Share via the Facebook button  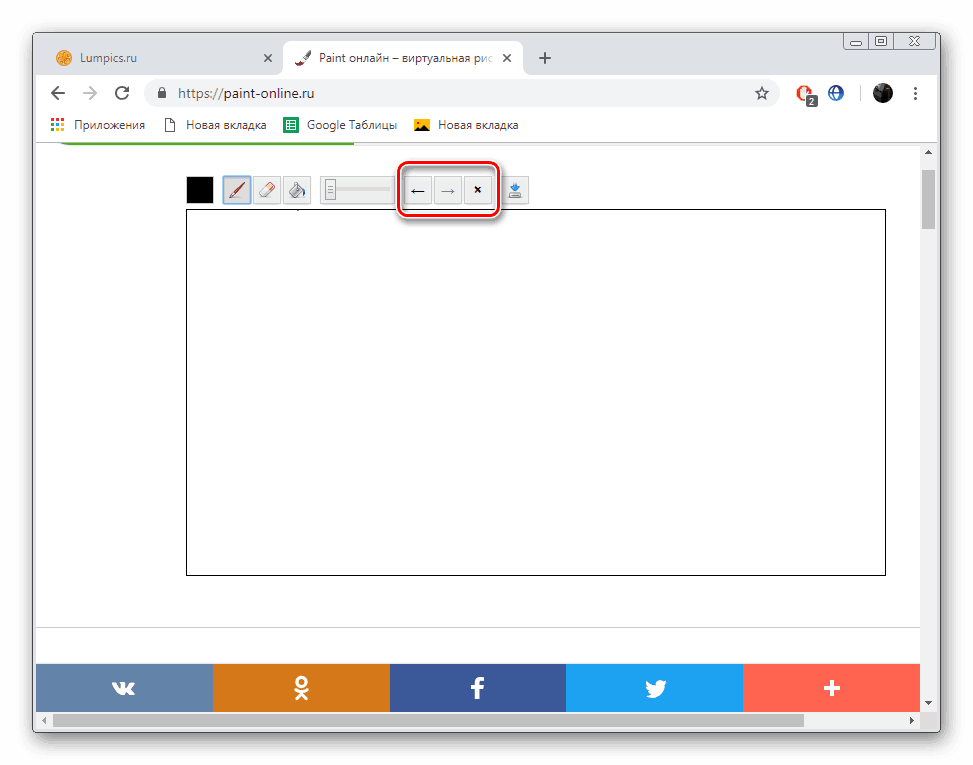(478, 687)
